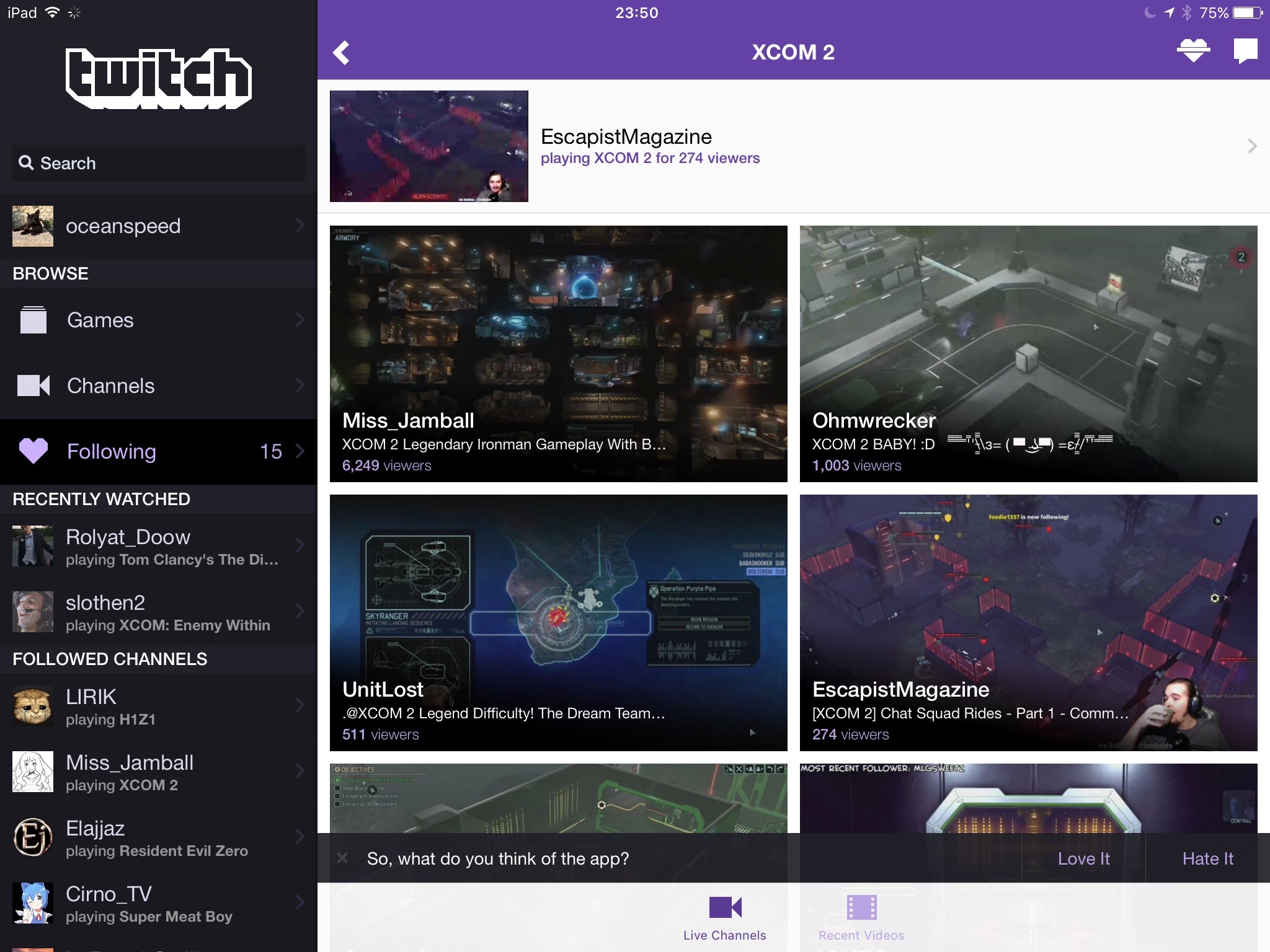This screenshot has width=1270, height=952.
Task: Expand the oceanspeed profile chevron
Action: click(300, 226)
